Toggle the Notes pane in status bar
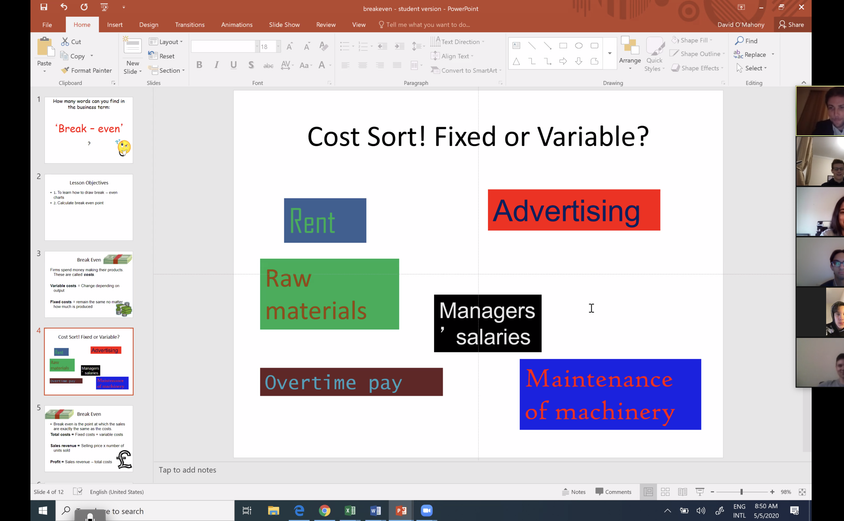This screenshot has width=844, height=521. 573,492
